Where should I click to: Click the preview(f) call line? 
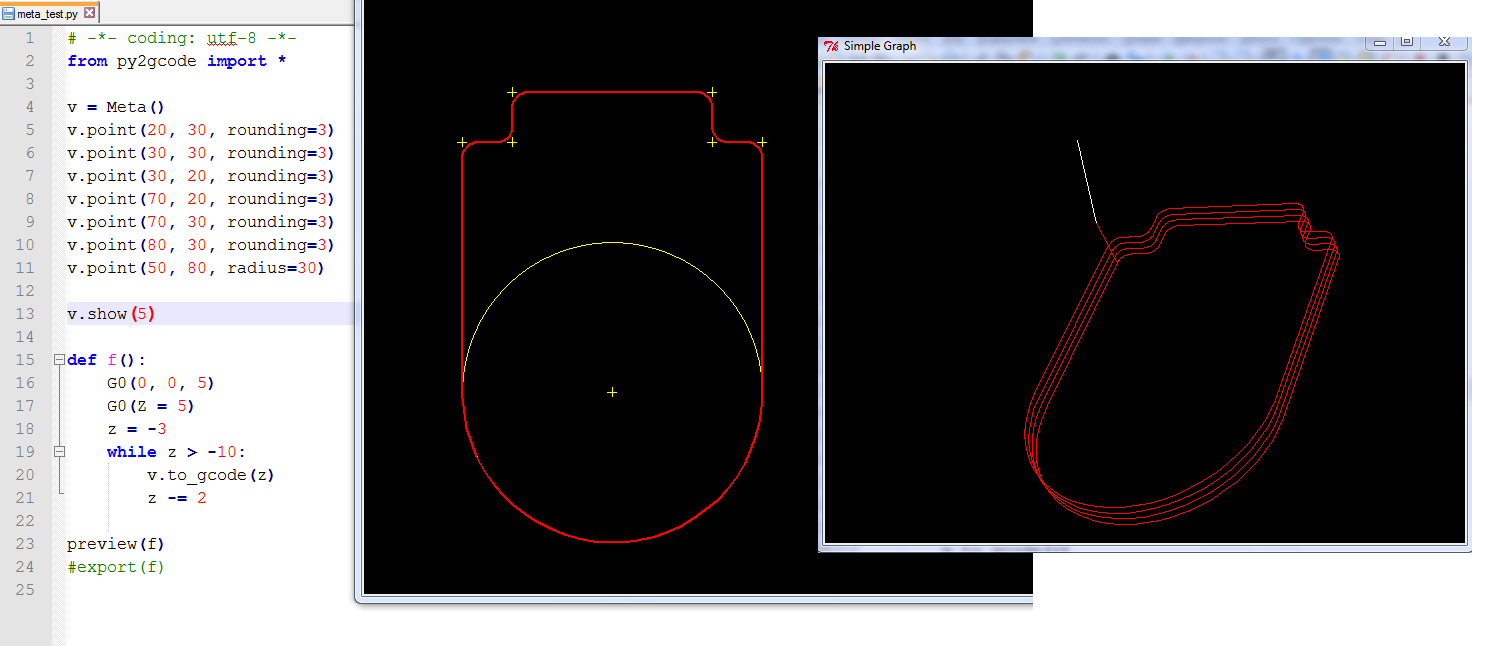click(116, 544)
